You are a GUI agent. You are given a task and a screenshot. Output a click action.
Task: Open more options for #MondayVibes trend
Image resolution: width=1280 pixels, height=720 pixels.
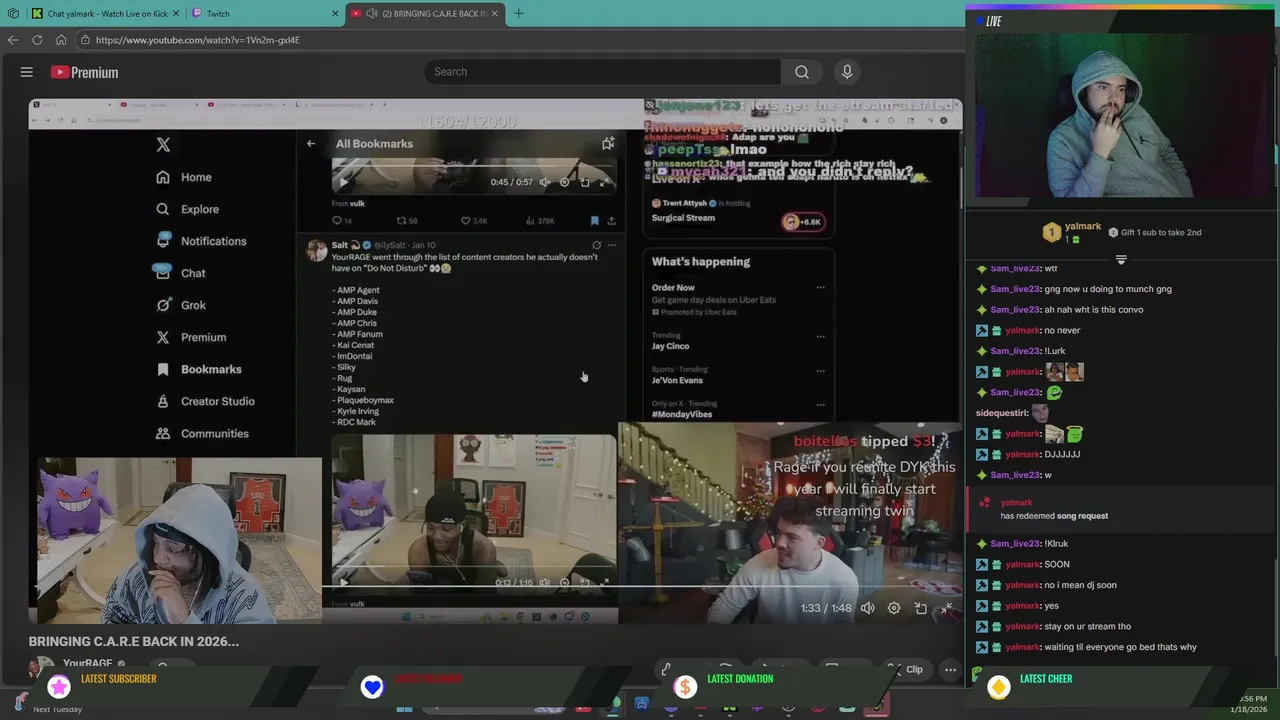point(820,404)
